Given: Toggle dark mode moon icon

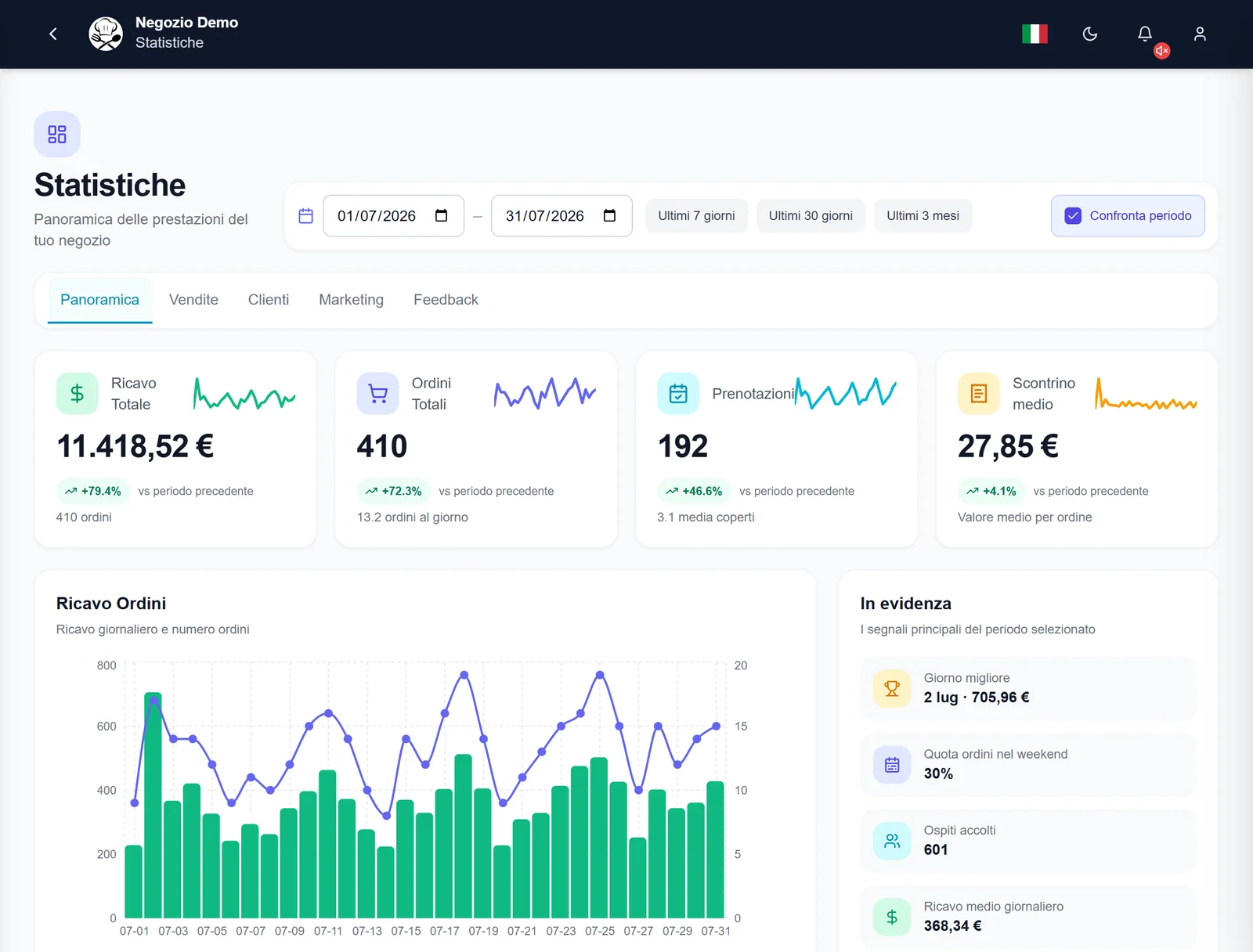Looking at the screenshot, I should pyautogui.click(x=1089, y=34).
